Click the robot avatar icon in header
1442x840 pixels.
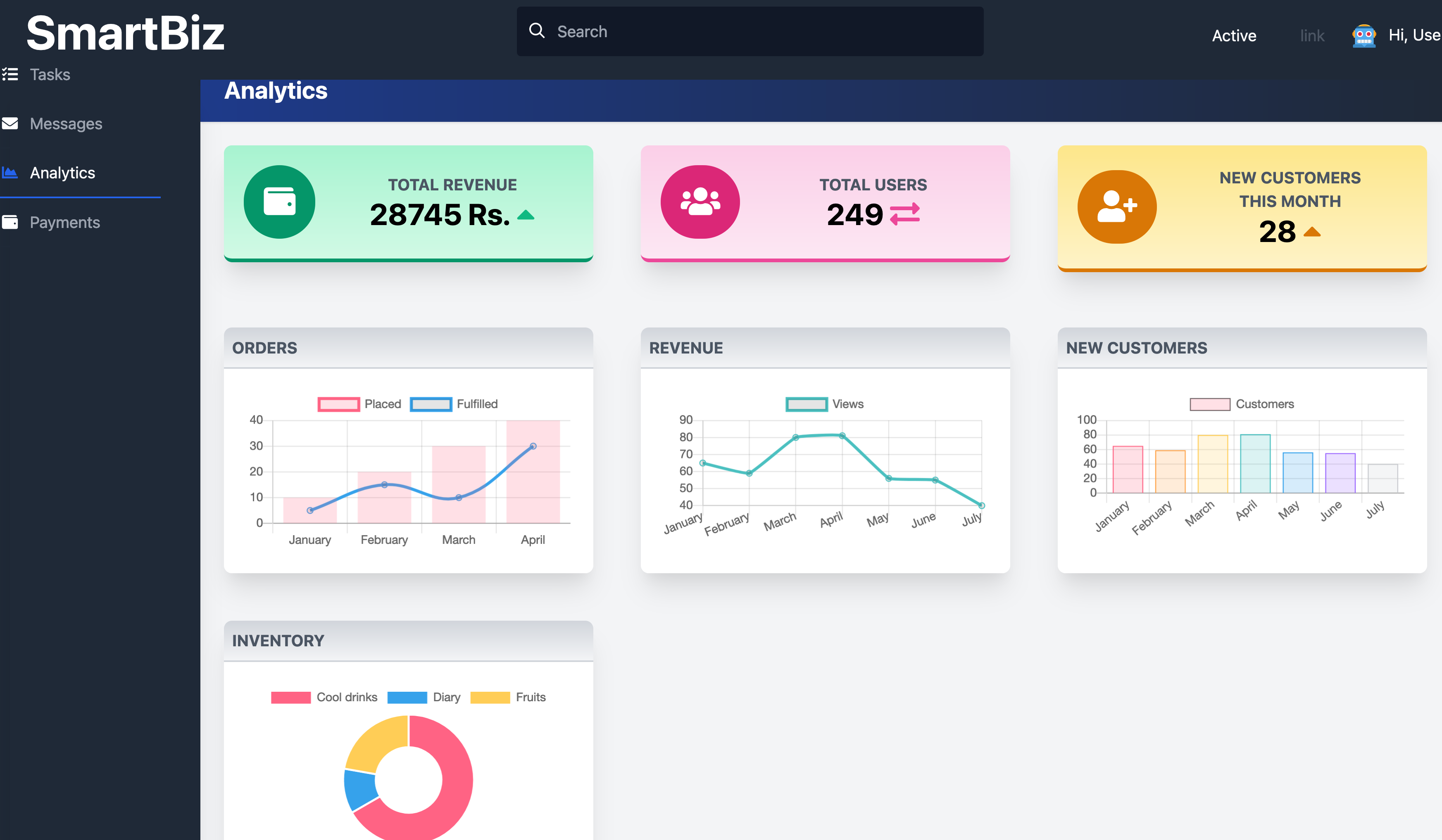pos(1363,36)
